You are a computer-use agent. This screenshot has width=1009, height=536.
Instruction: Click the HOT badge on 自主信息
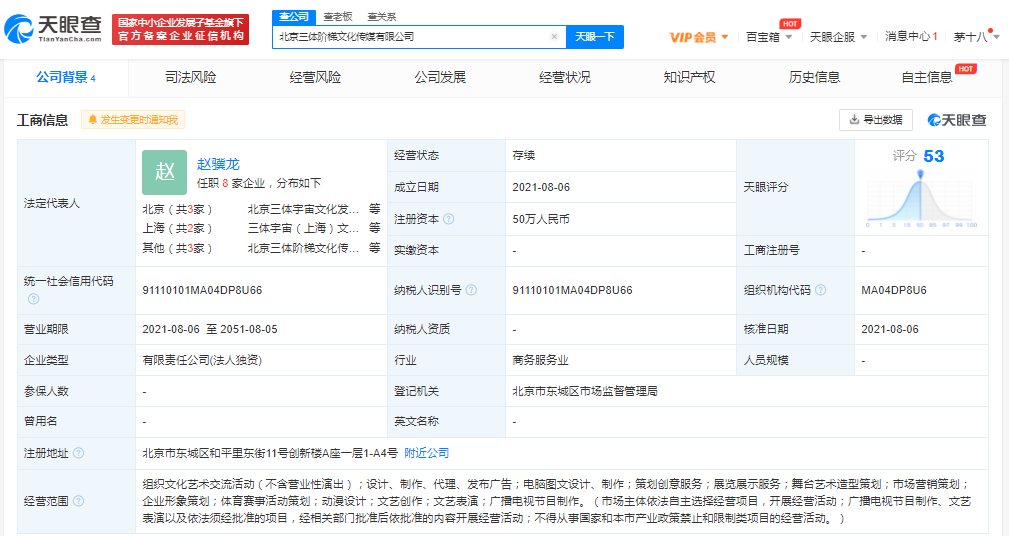pos(965,69)
